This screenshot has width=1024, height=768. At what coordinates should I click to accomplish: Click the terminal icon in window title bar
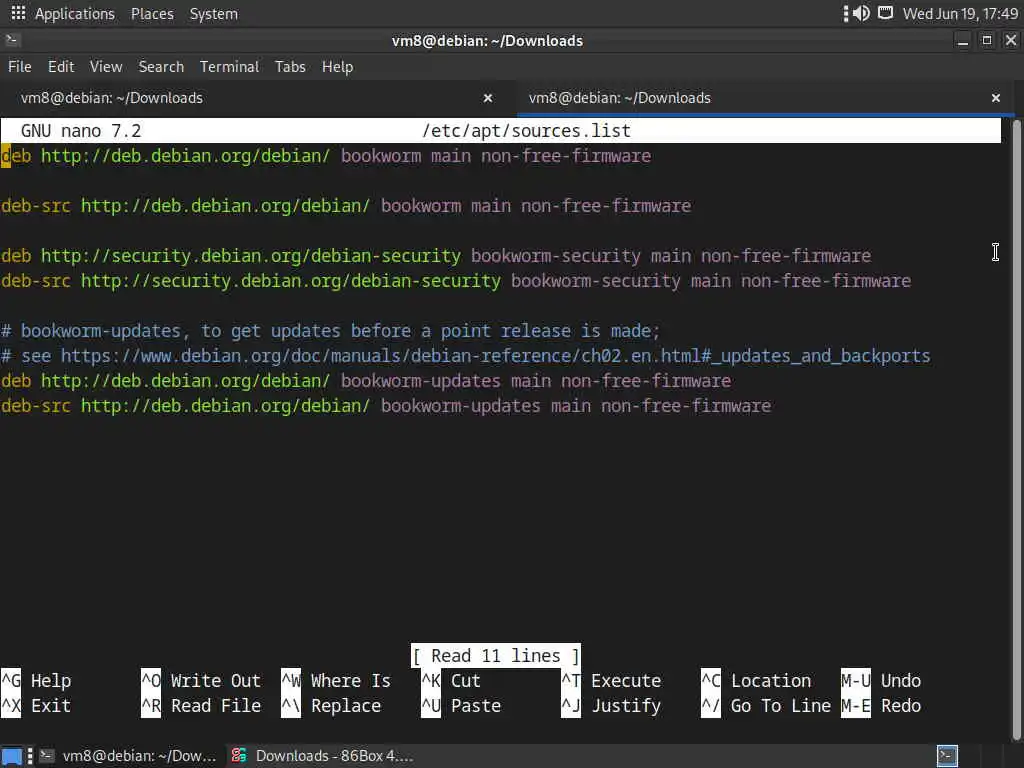point(12,40)
